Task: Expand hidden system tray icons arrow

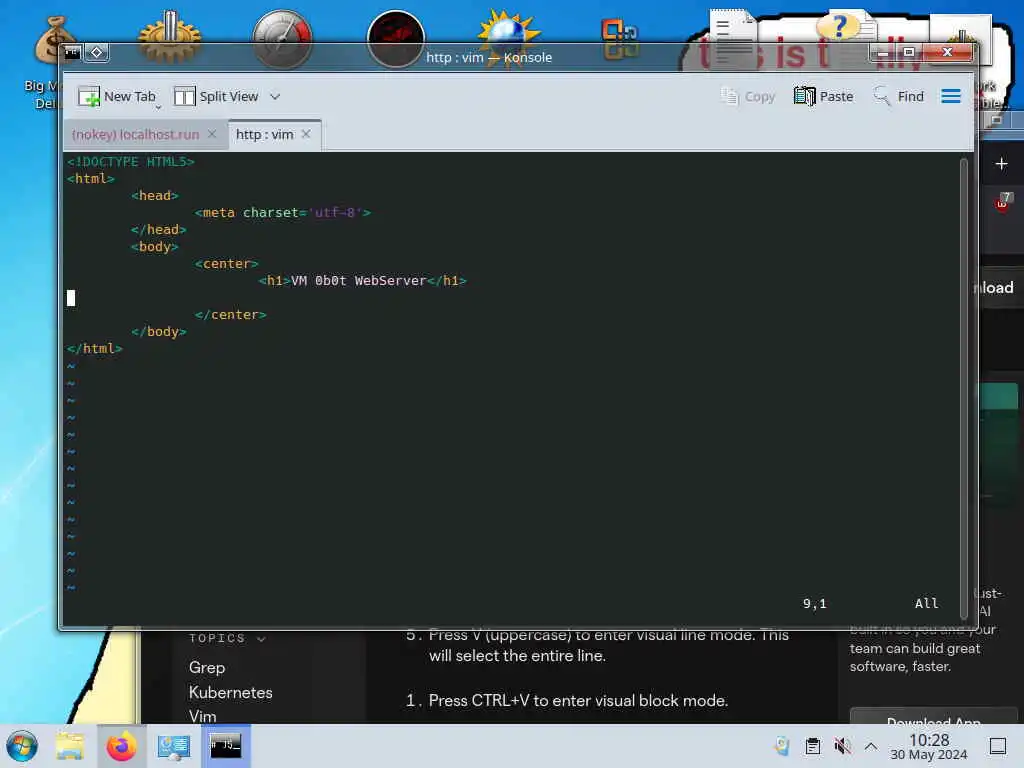Action: (x=871, y=746)
